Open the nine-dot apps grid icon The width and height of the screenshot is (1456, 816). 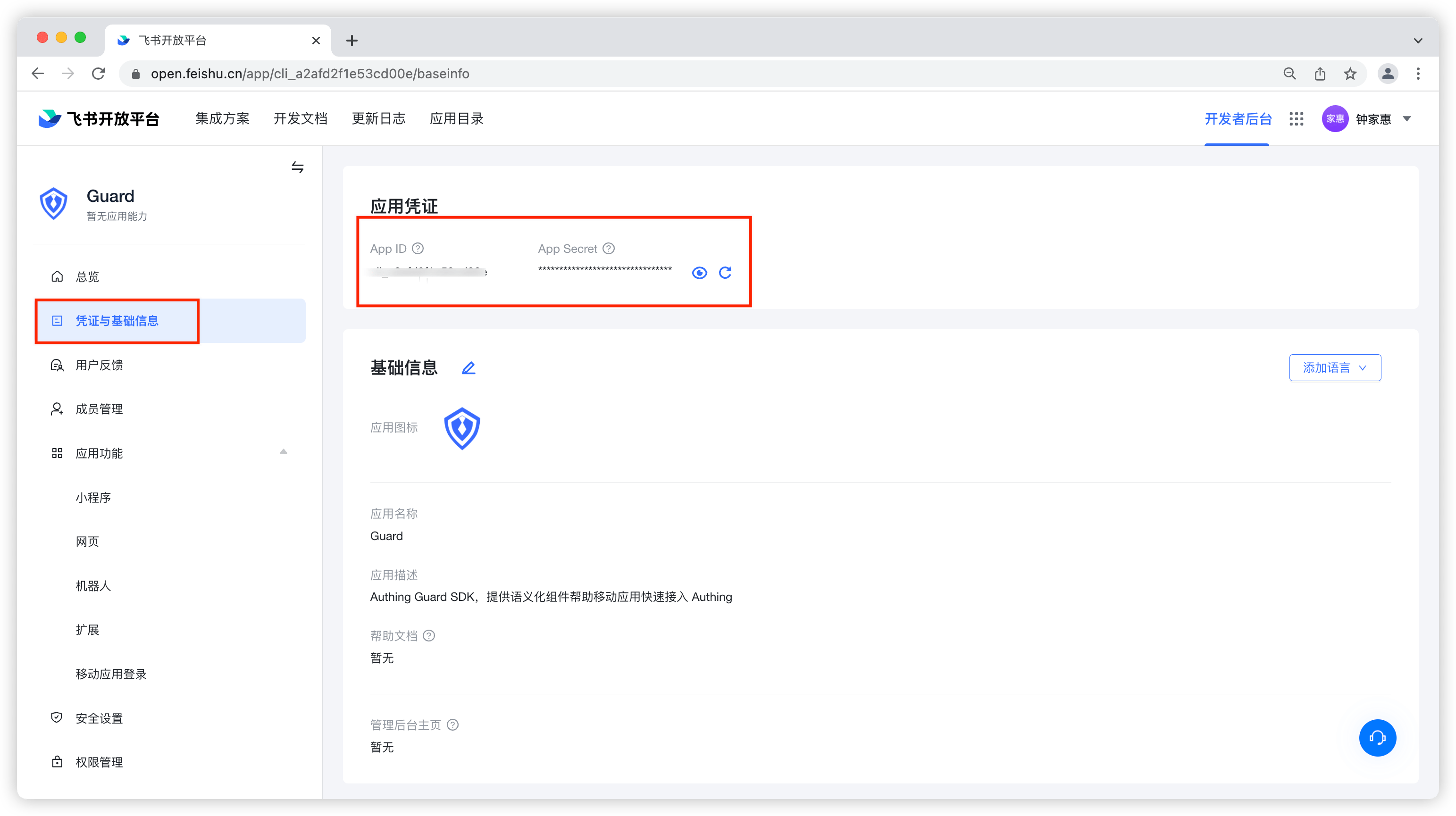(1296, 119)
